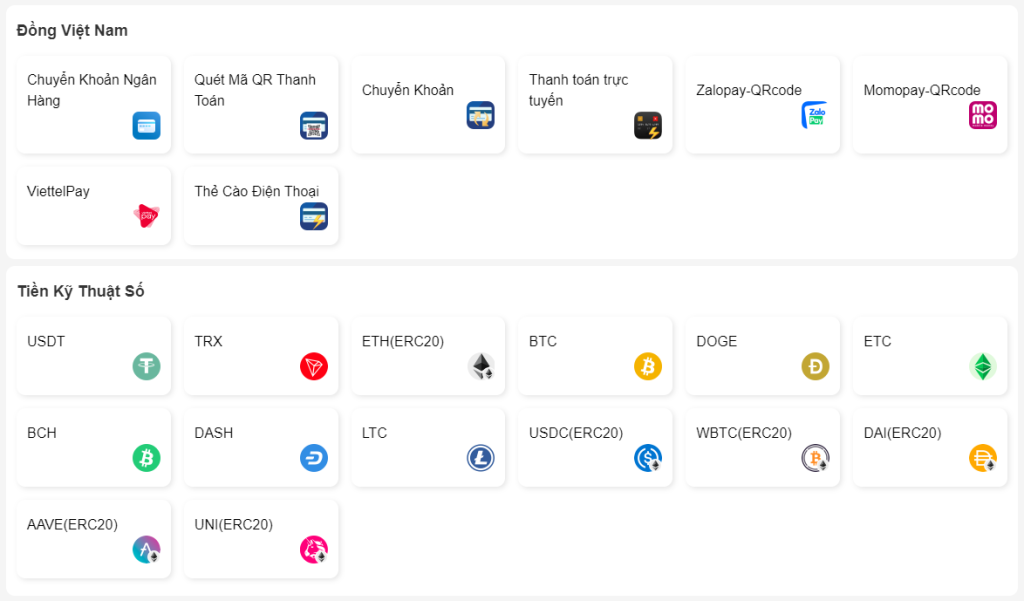Pick AAVE(ERC20) as deposit method

pos(93,538)
